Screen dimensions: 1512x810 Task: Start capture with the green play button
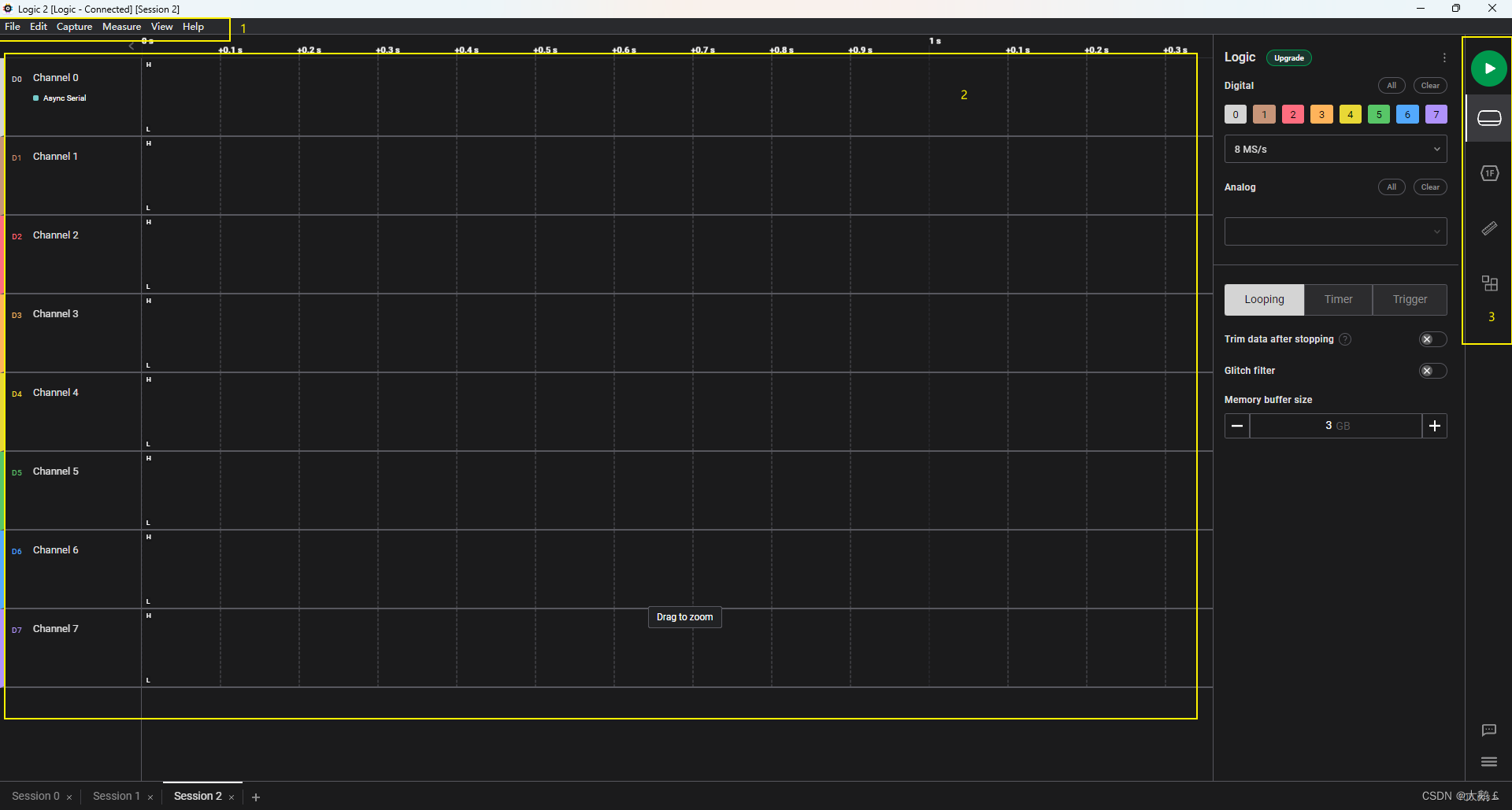pyautogui.click(x=1488, y=68)
